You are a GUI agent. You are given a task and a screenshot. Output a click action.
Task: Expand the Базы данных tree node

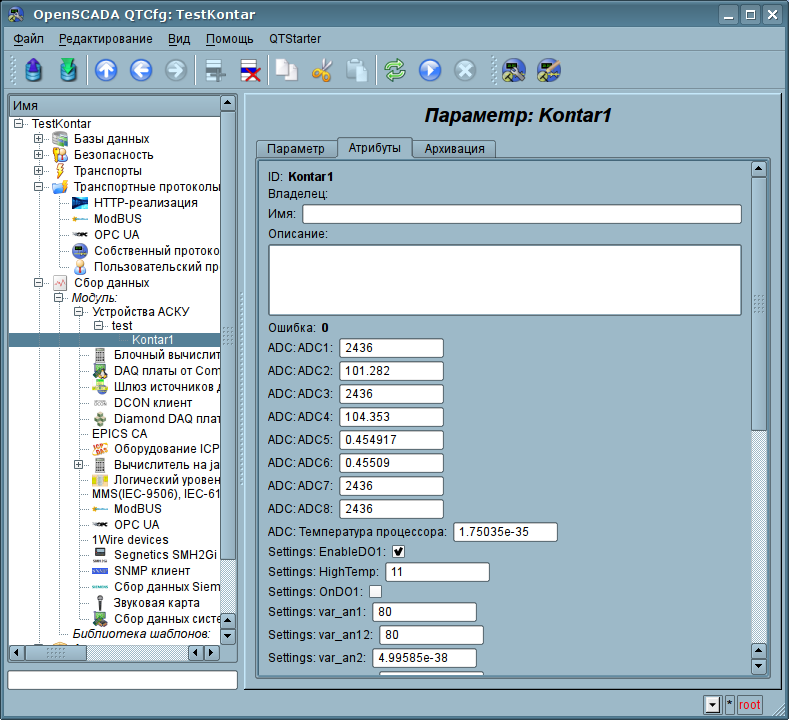(38, 139)
